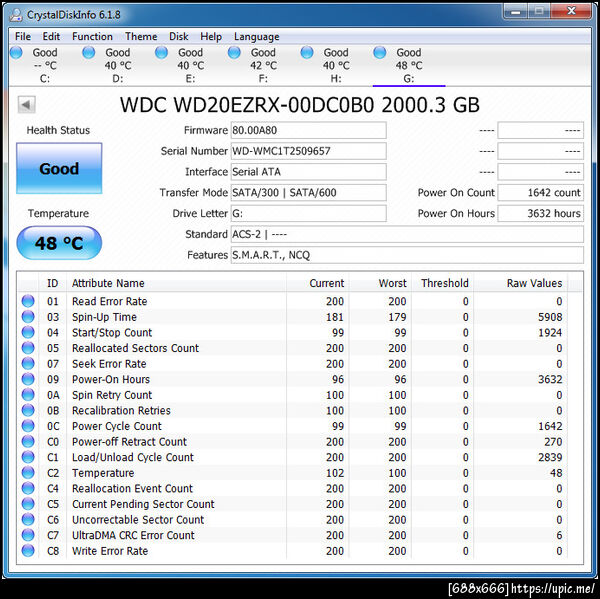The width and height of the screenshot is (600, 599).
Task: Select the Spin-Up Time raw value 5908
Action: [550, 317]
